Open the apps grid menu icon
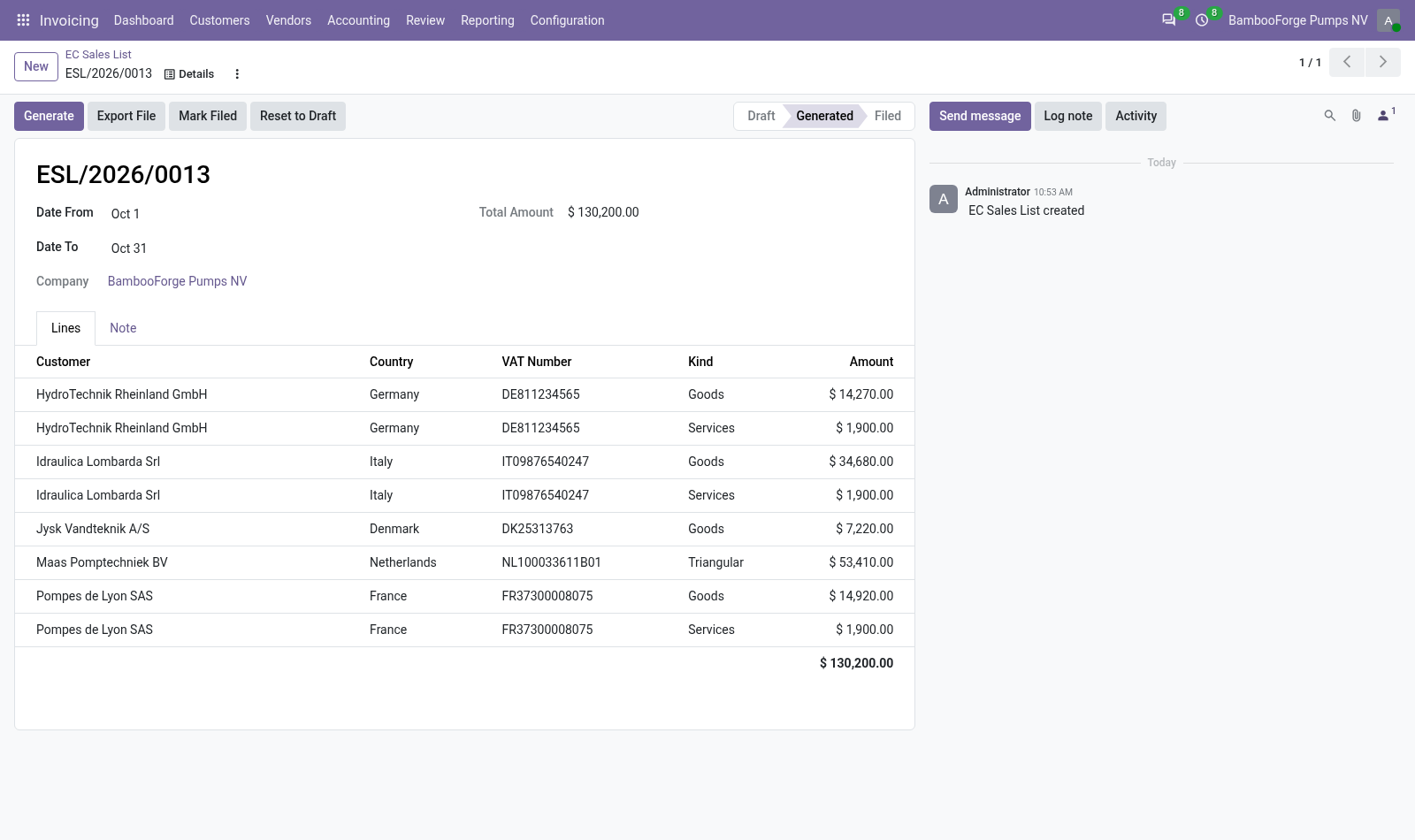This screenshot has width=1415, height=840. [24, 20]
